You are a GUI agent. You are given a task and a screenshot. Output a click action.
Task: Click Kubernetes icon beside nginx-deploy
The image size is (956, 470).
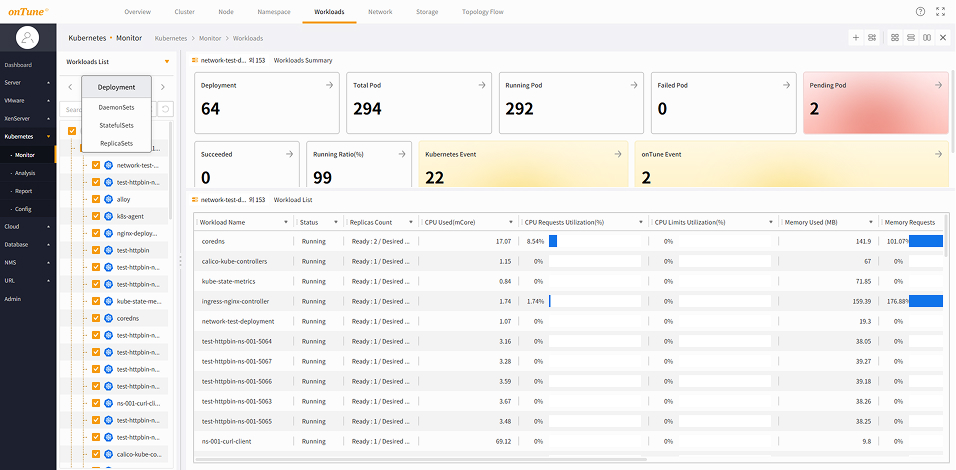pyautogui.click(x=109, y=233)
